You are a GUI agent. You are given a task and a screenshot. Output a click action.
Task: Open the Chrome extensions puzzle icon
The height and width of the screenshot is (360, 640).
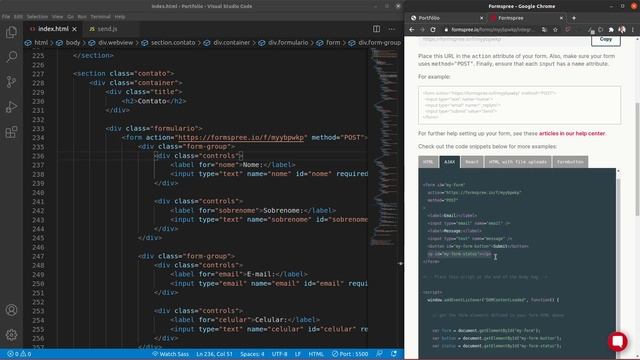[x=611, y=30]
